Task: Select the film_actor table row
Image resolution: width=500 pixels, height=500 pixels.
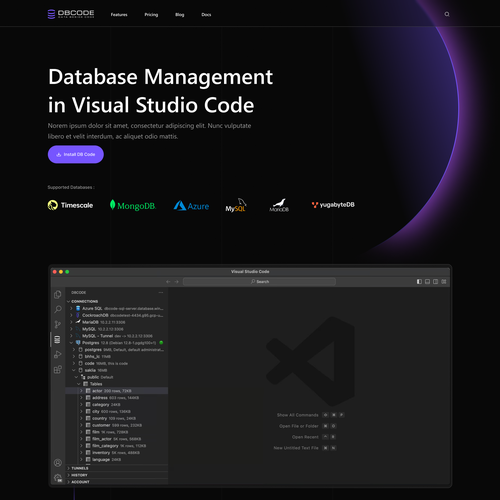Action: tap(117, 439)
